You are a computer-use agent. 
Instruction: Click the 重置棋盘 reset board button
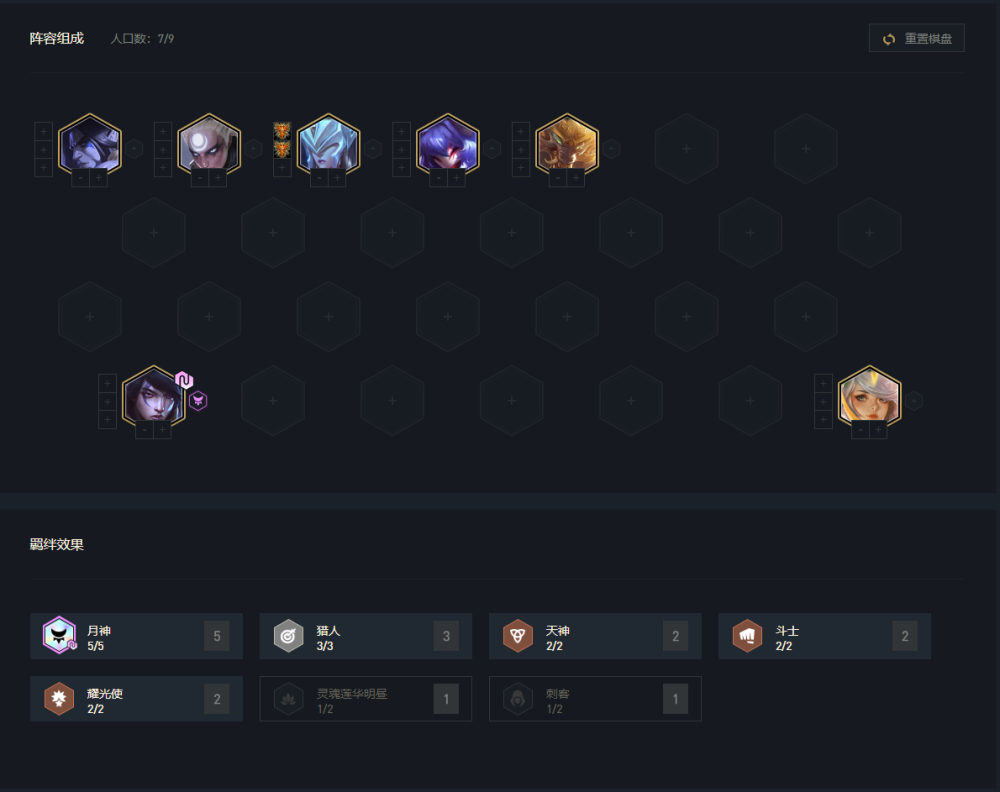(x=916, y=38)
